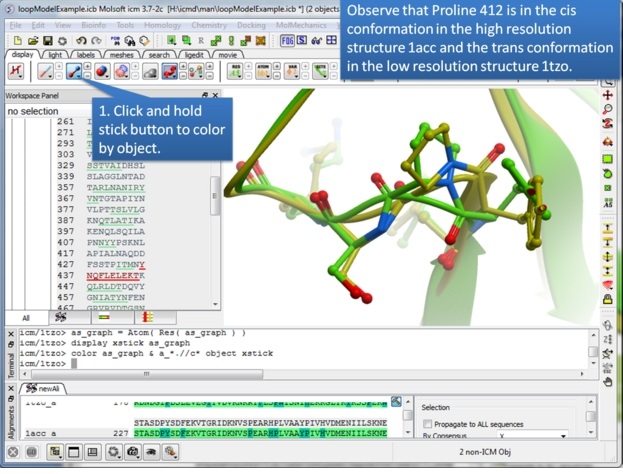This screenshot has width=623, height=474.
Task: Click the CPK ball display button
Action: pos(101,72)
